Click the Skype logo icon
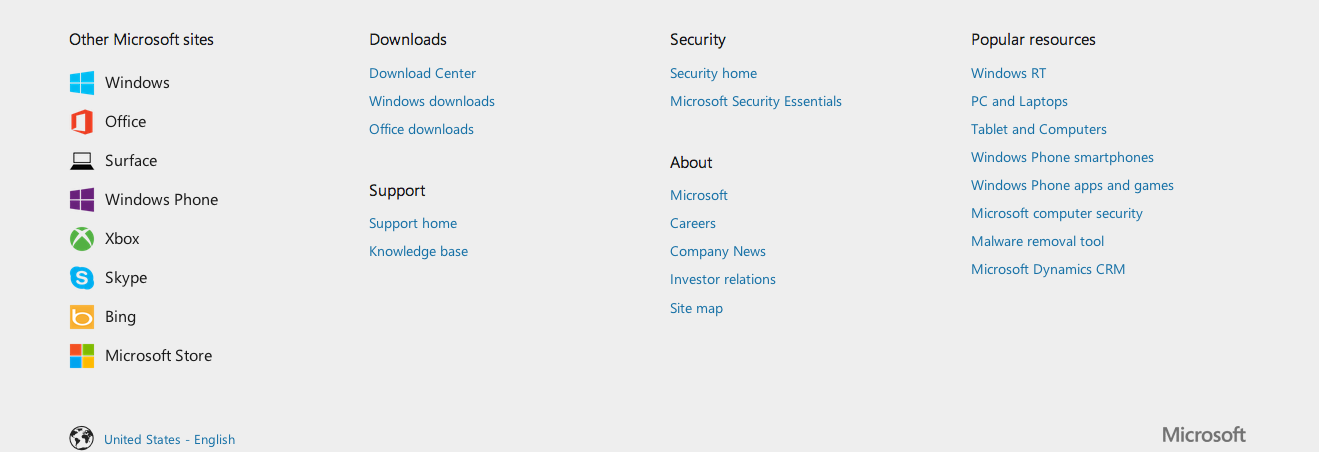The height and width of the screenshot is (452, 1319). click(82, 278)
